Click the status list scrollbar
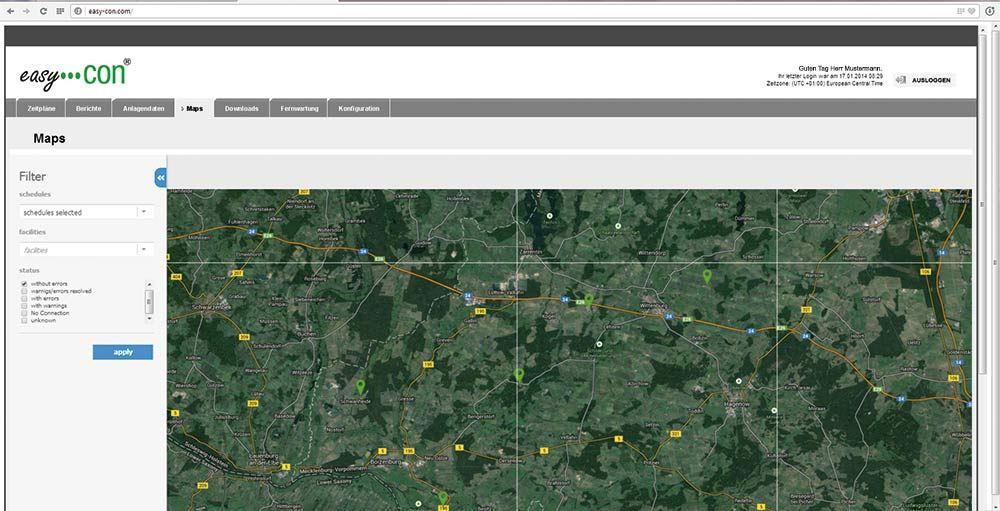The width and height of the screenshot is (1000, 511). click(x=150, y=300)
